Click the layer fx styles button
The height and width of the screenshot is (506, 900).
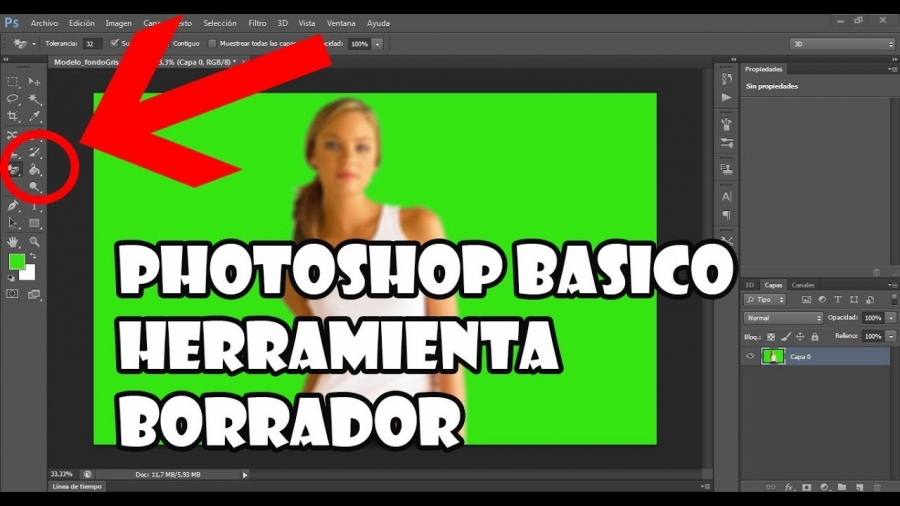pos(789,487)
